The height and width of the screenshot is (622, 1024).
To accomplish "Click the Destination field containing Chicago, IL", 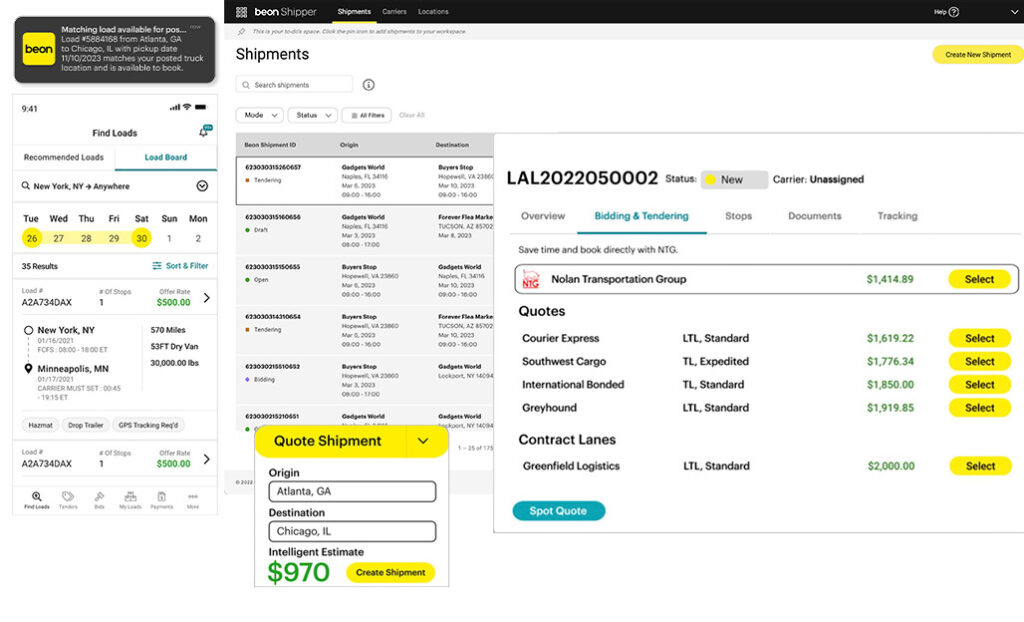I will (352, 531).
